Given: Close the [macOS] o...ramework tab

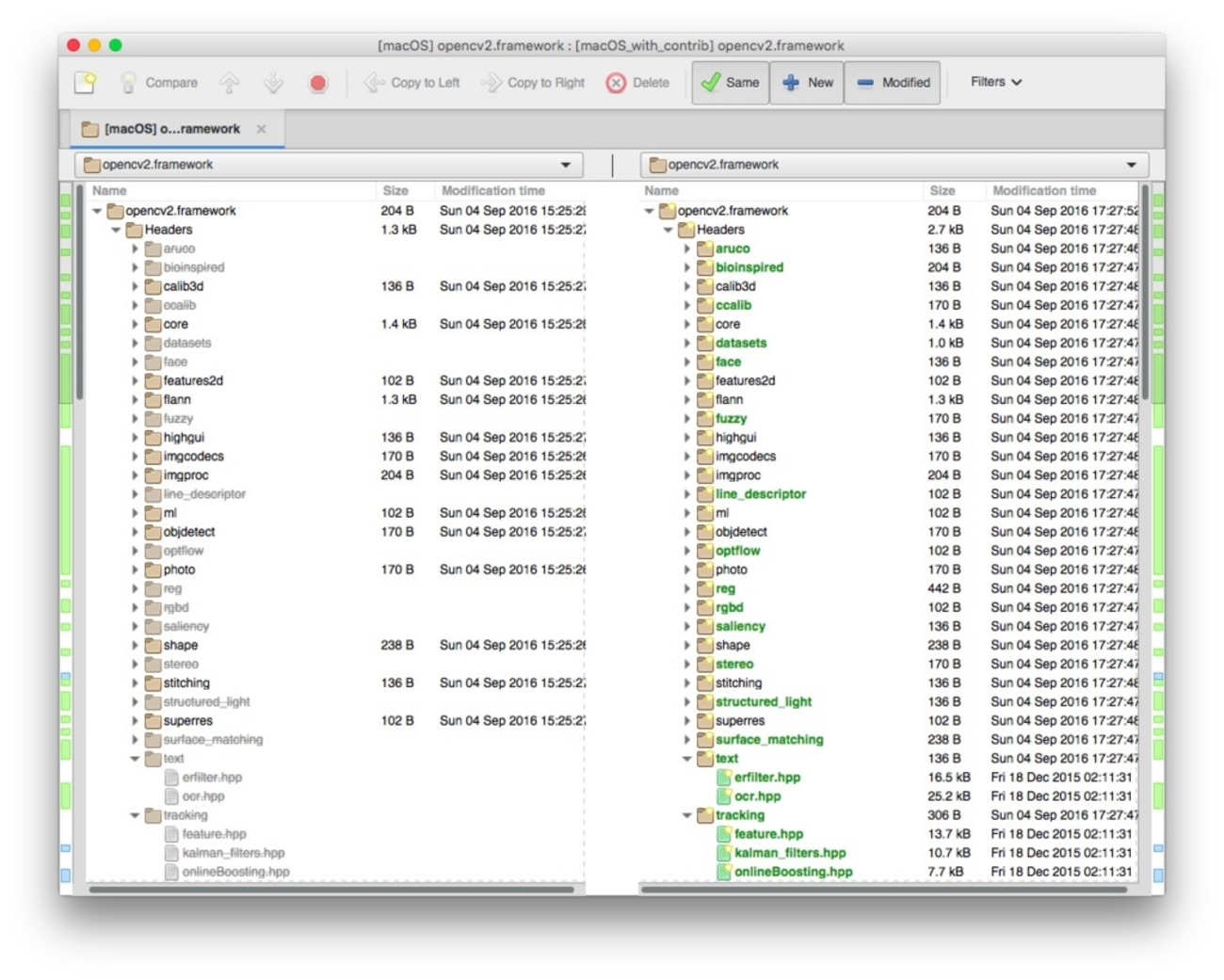Looking at the screenshot, I should click(x=262, y=129).
